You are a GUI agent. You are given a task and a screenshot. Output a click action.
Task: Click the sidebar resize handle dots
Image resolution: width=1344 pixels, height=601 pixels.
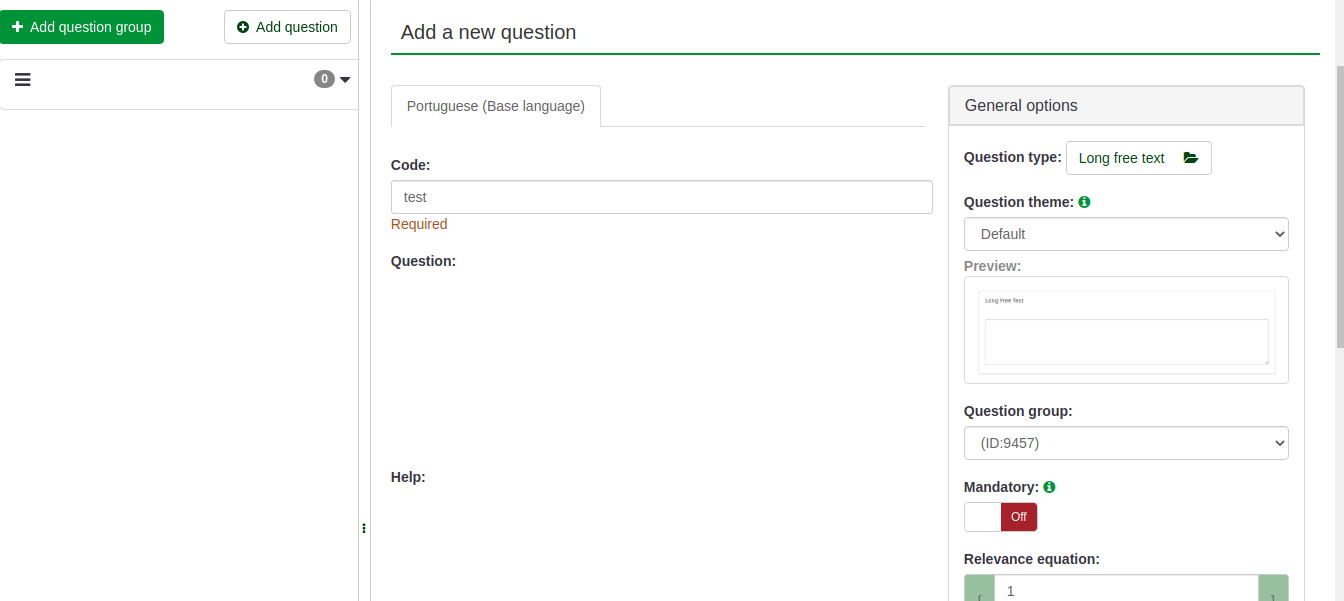click(364, 528)
